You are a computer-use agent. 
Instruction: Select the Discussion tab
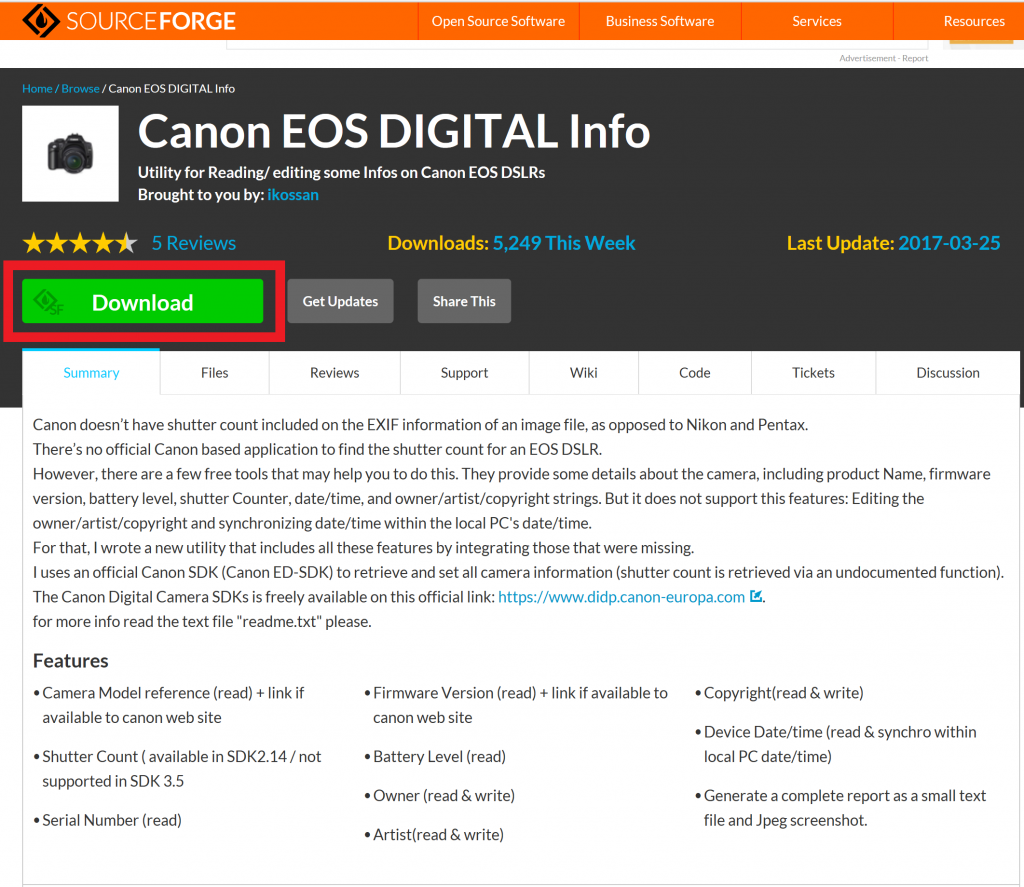(x=947, y=372)
